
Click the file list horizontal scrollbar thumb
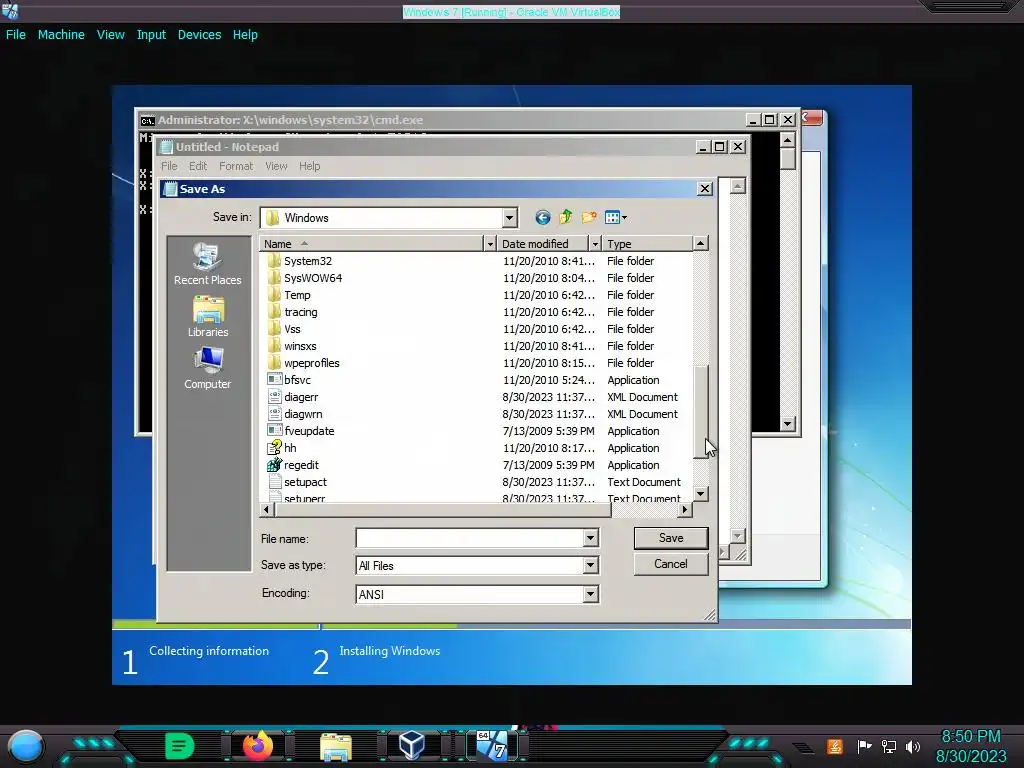click(x=442, y=509)
